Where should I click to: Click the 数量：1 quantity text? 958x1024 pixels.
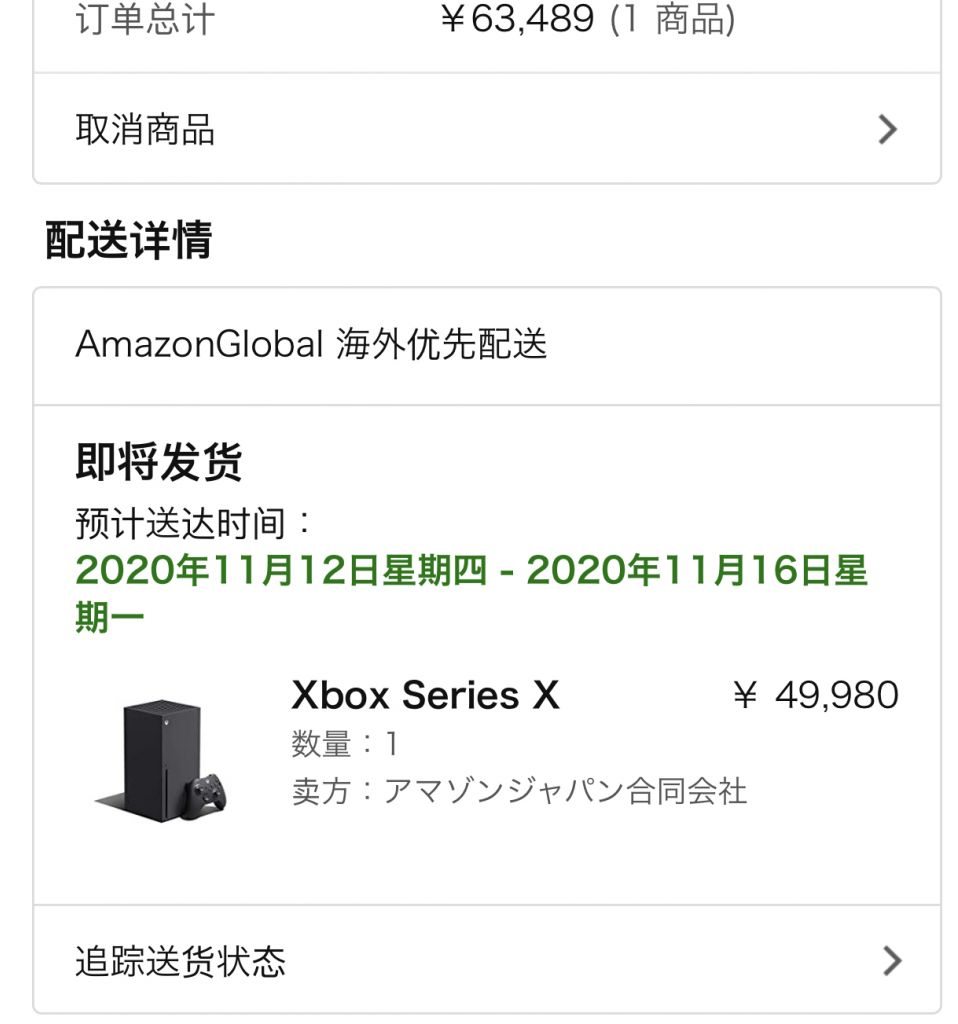click(345, 743)
